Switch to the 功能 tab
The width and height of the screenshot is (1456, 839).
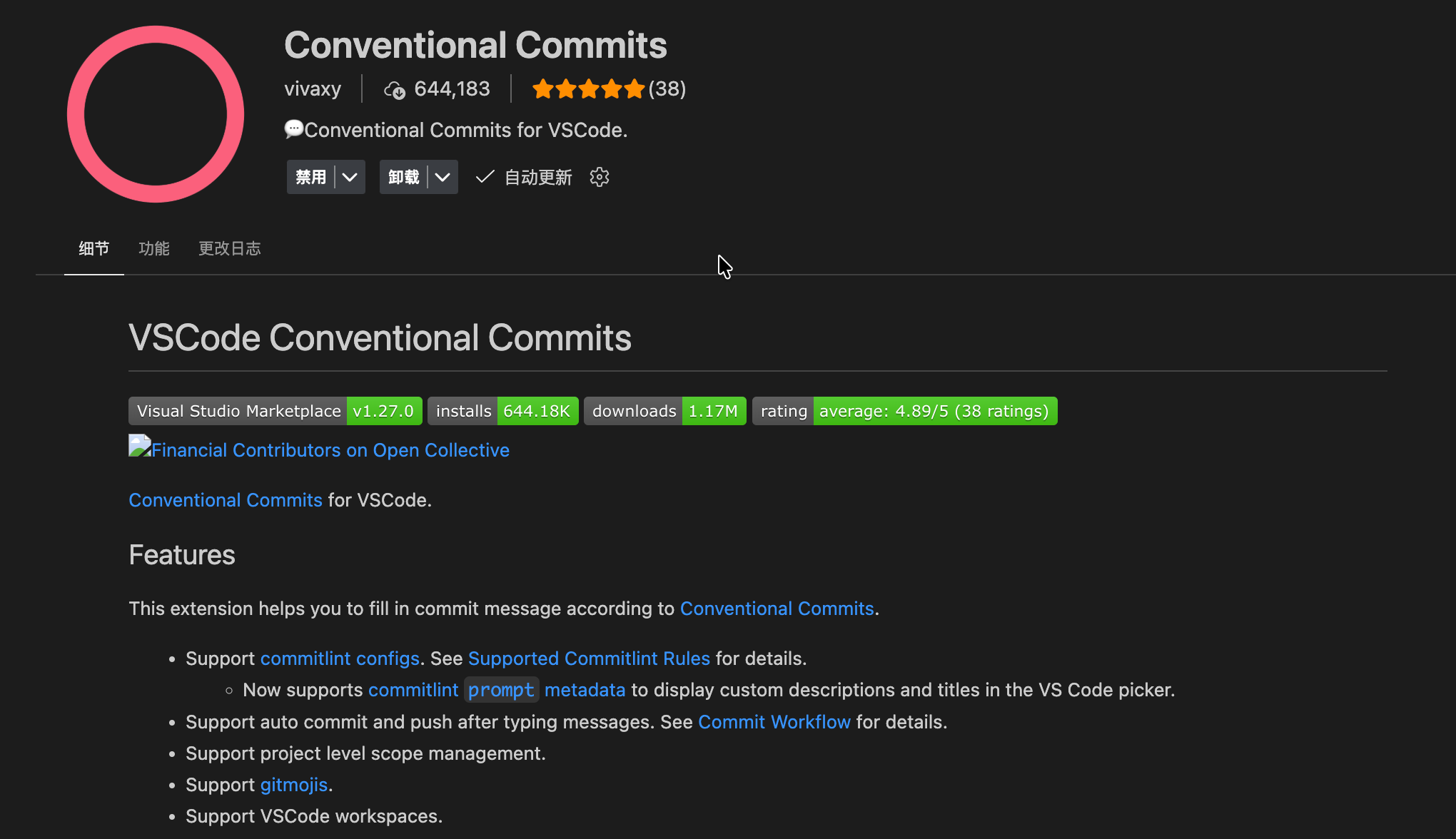(154, 248)
